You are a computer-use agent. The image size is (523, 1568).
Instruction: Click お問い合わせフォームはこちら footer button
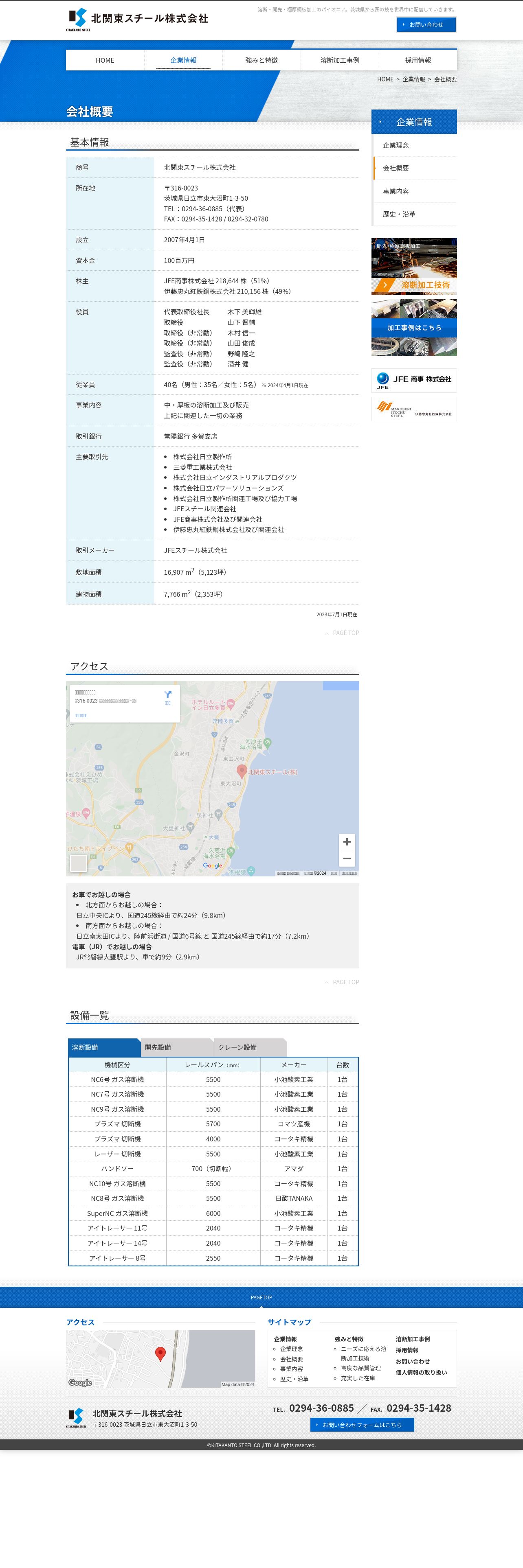pyautogui.click(x=362, y=1425)
